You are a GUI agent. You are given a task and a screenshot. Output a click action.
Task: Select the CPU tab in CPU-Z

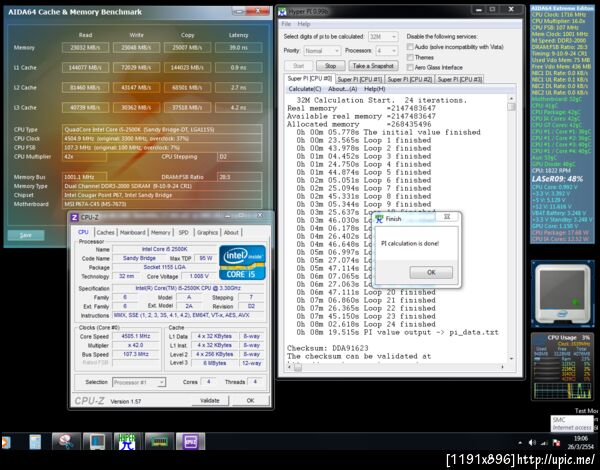click(x=83, y=232)
